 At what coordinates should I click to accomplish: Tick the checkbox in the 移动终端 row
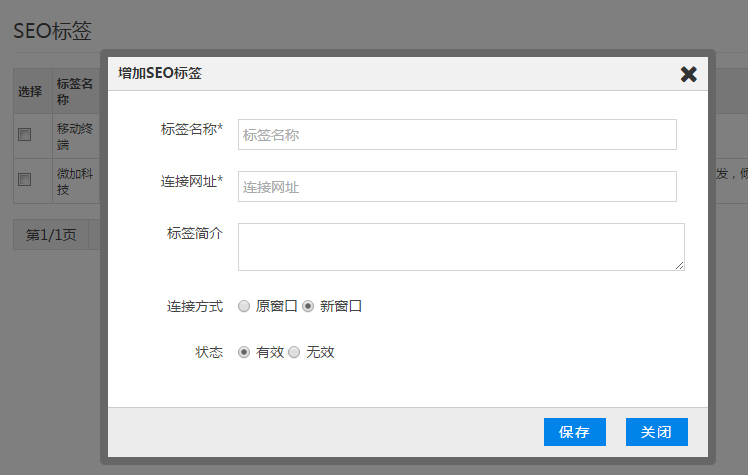pyautogui.click(x=25, y=134)
